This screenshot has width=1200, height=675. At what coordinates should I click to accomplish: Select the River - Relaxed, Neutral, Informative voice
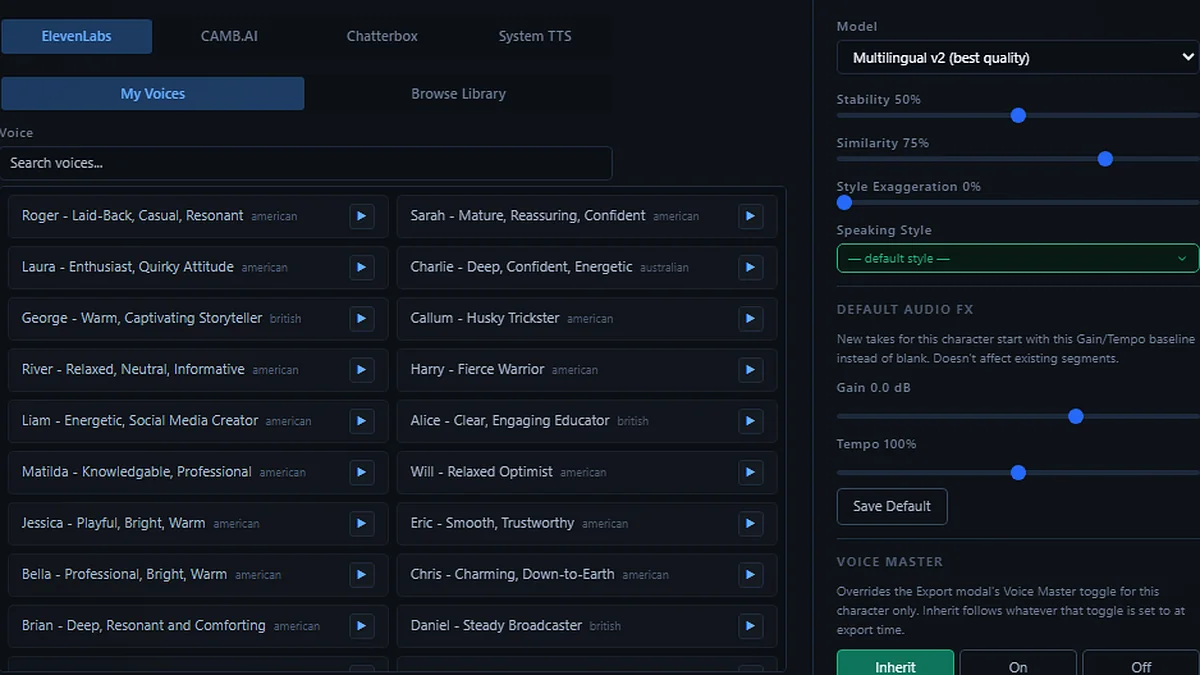click(x=198, y=369)
